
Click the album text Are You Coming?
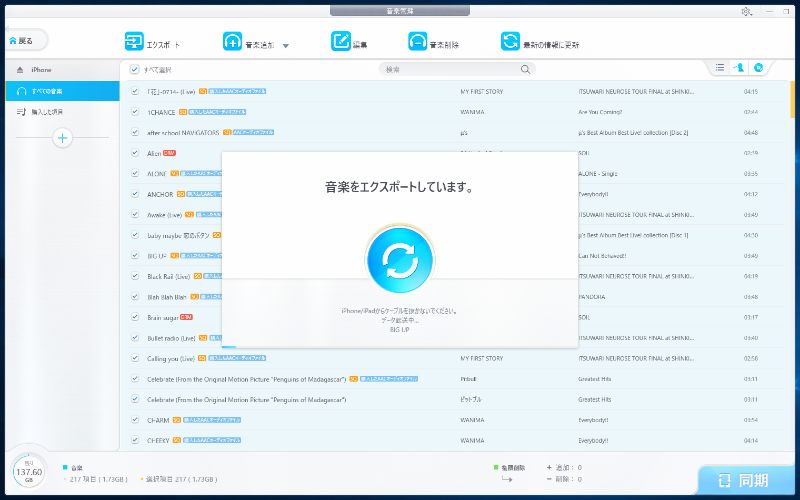click(600, 112)
